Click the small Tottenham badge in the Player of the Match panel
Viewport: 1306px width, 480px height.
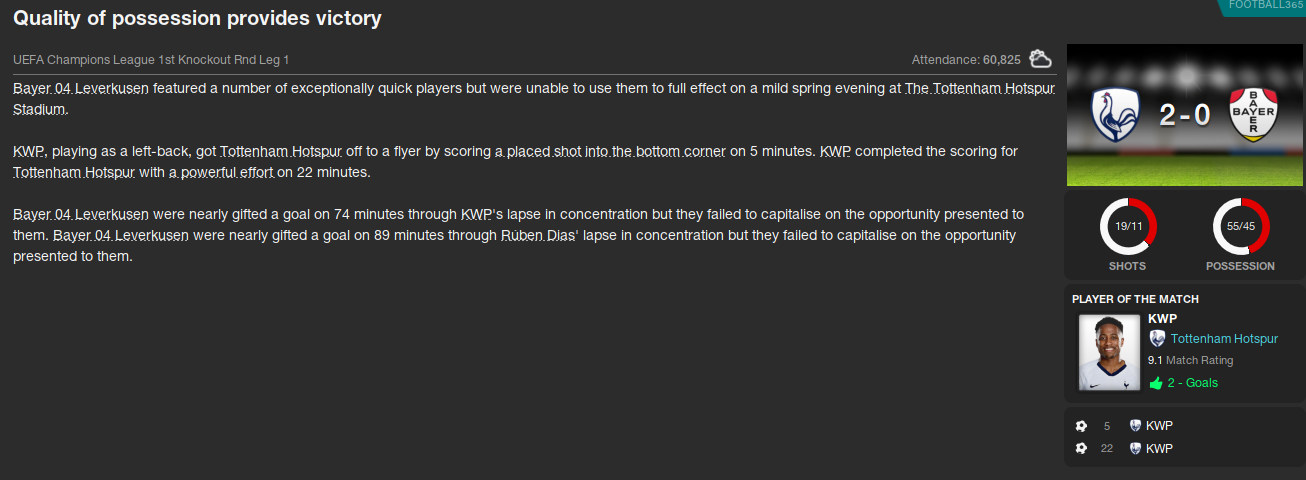click(1157, 339)
